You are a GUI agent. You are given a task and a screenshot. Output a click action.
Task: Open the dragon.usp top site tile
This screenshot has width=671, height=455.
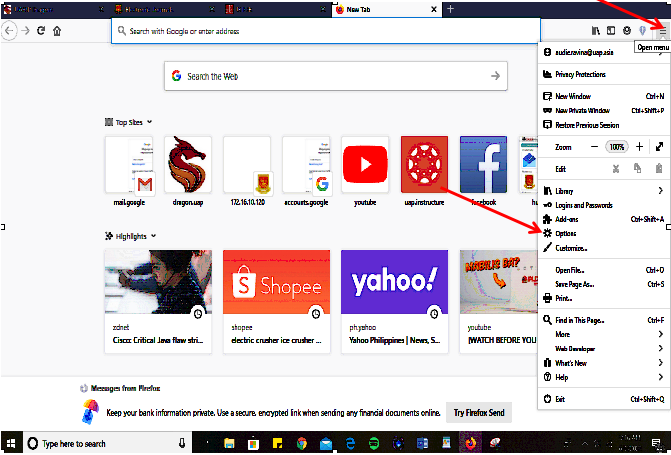coord(188,171)
